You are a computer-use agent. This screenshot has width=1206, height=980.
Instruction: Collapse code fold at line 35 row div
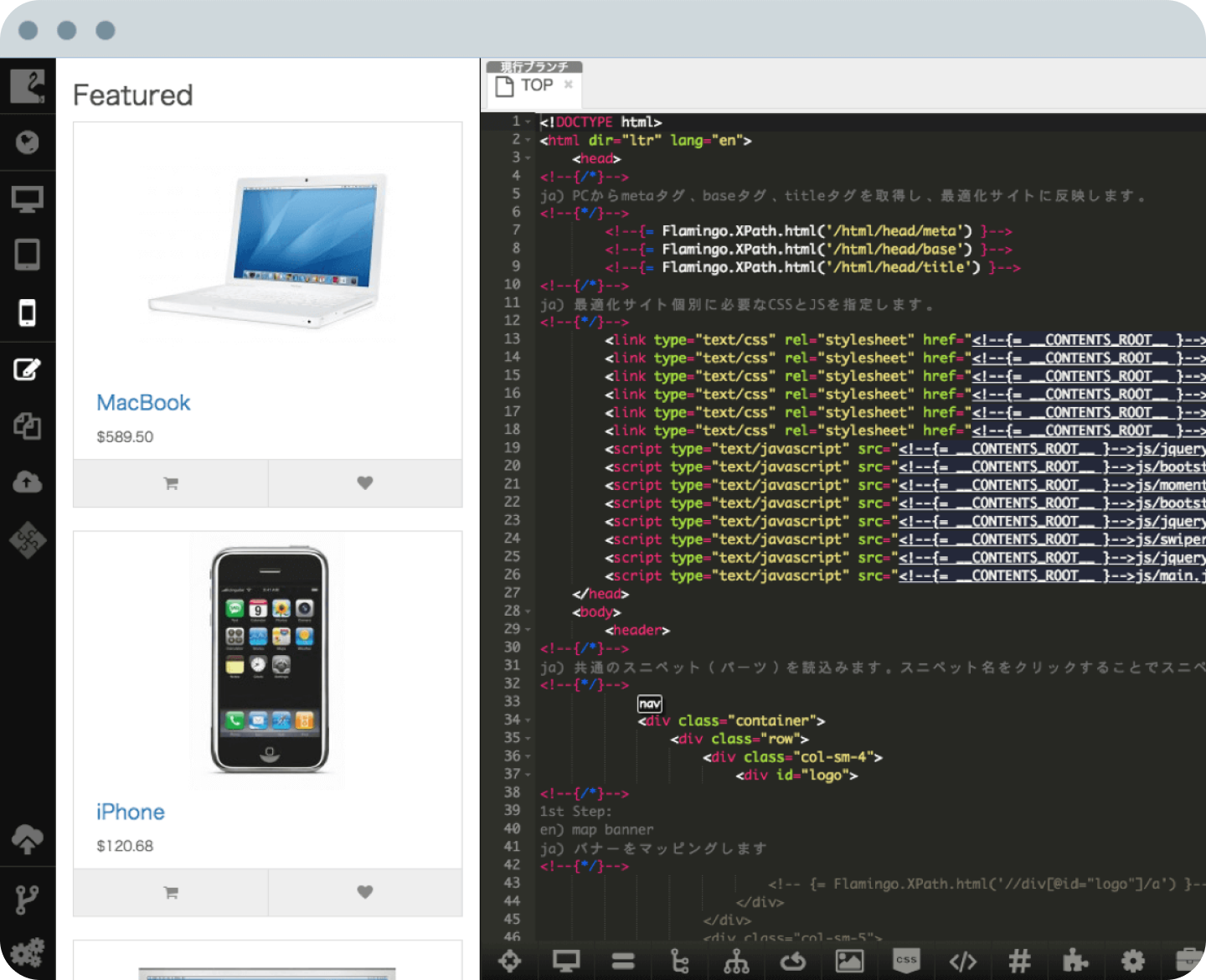(528, 739)
